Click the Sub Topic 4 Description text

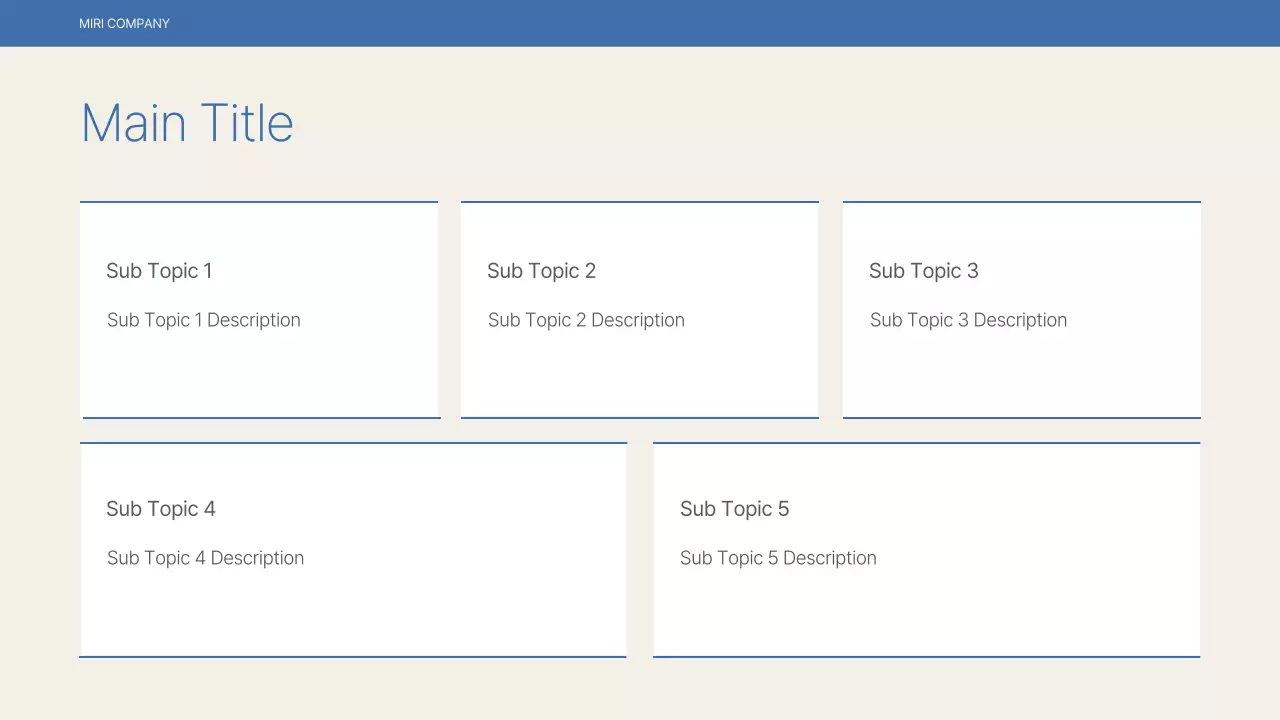click(x=205, y=558)
